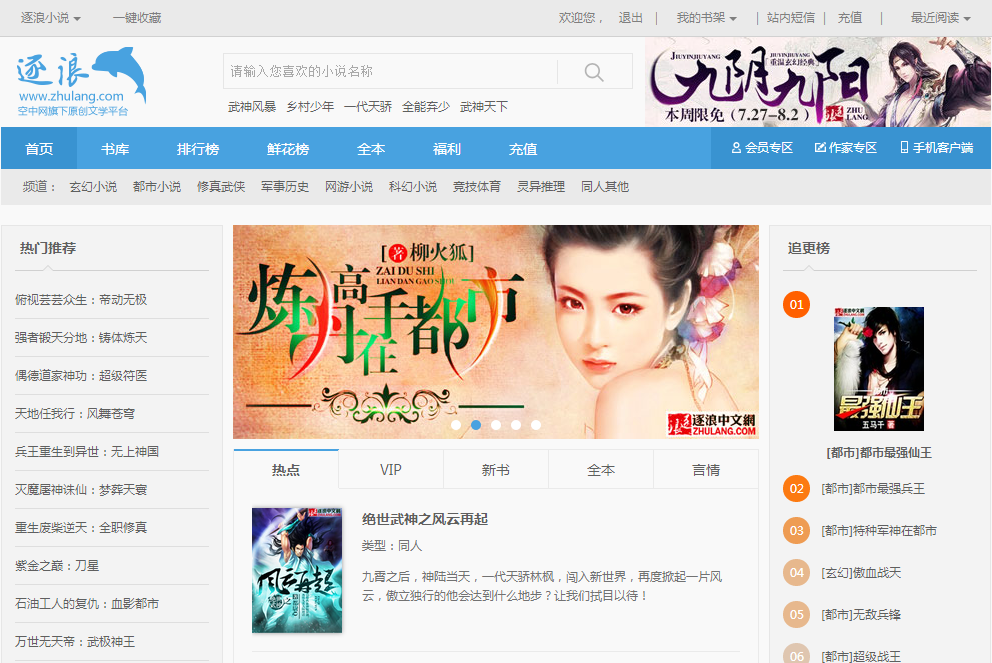Open [都市]都市最强仙王 title link
The width and height of the screenshot is (992, 663).
coord(879,453)
